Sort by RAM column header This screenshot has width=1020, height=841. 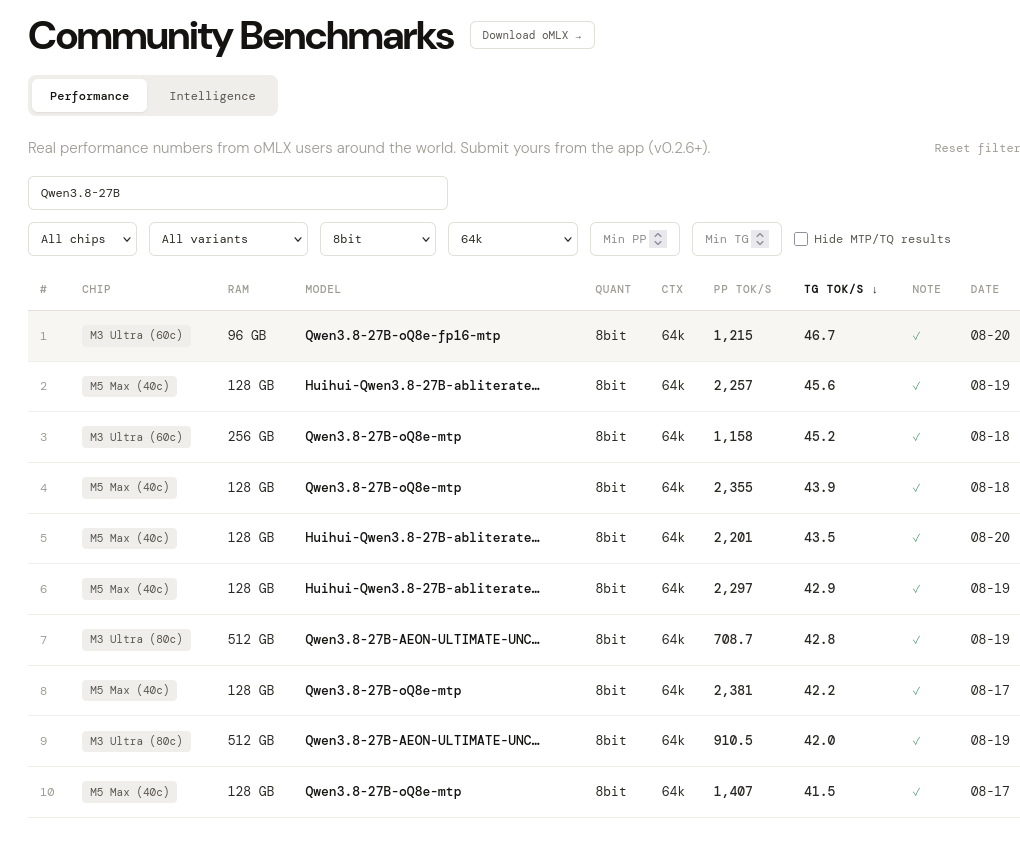pyautogui.click(x=238, y=289)
